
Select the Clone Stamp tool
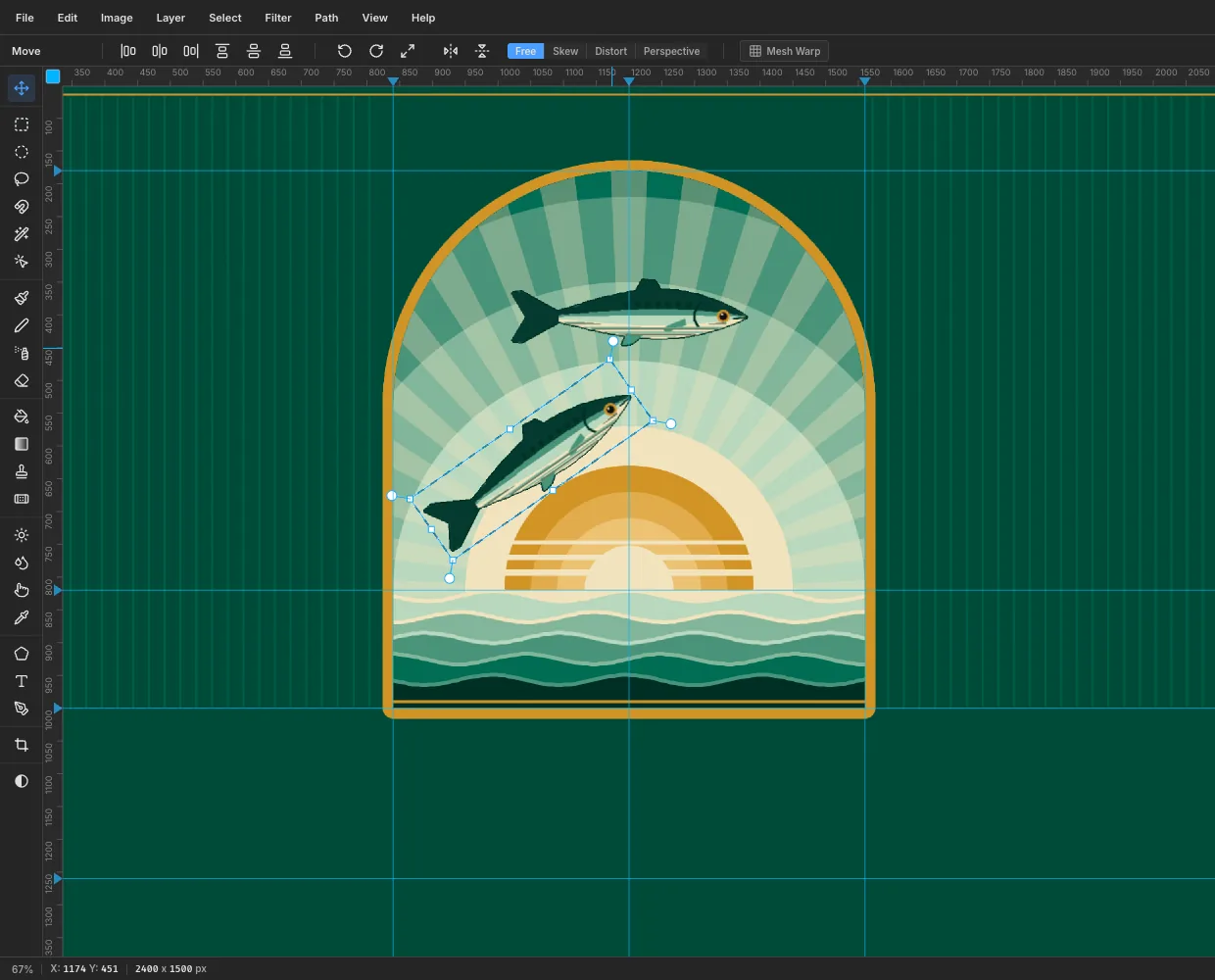point(22,471)
